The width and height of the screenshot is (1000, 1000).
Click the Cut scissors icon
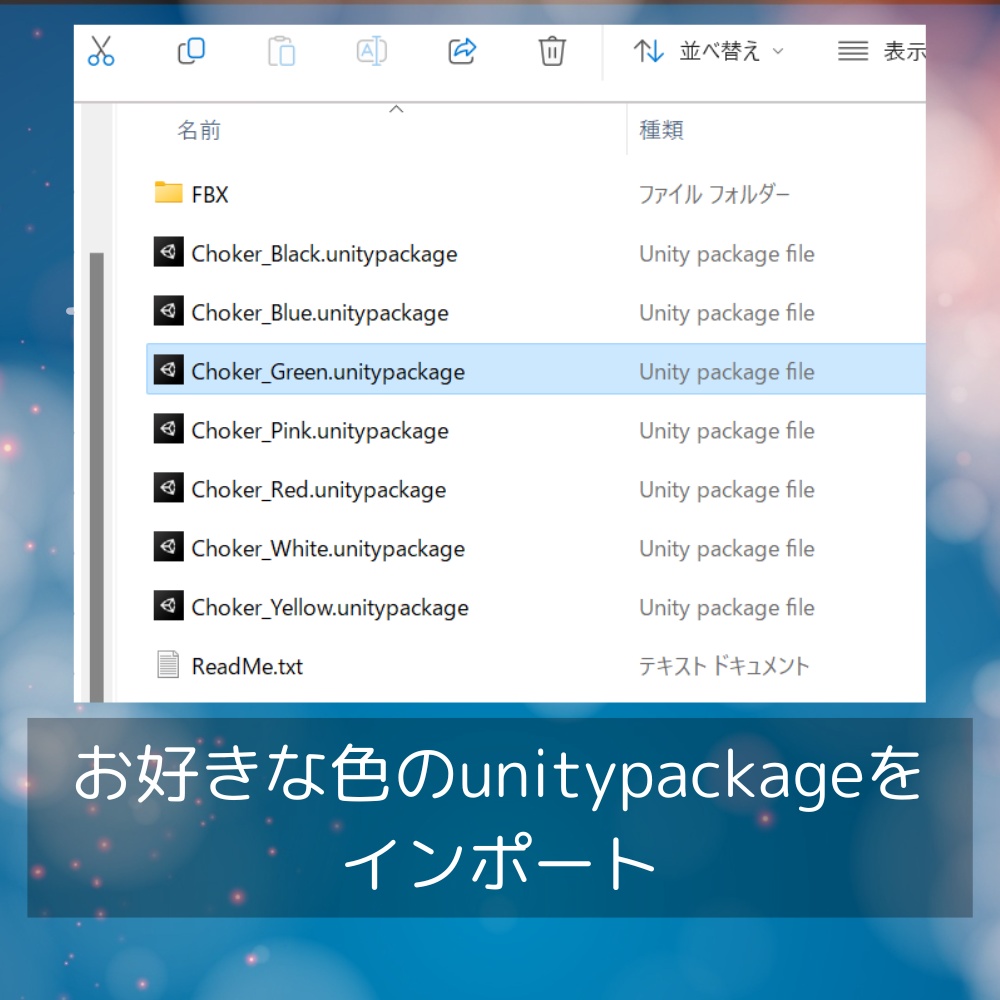[101, 51]
